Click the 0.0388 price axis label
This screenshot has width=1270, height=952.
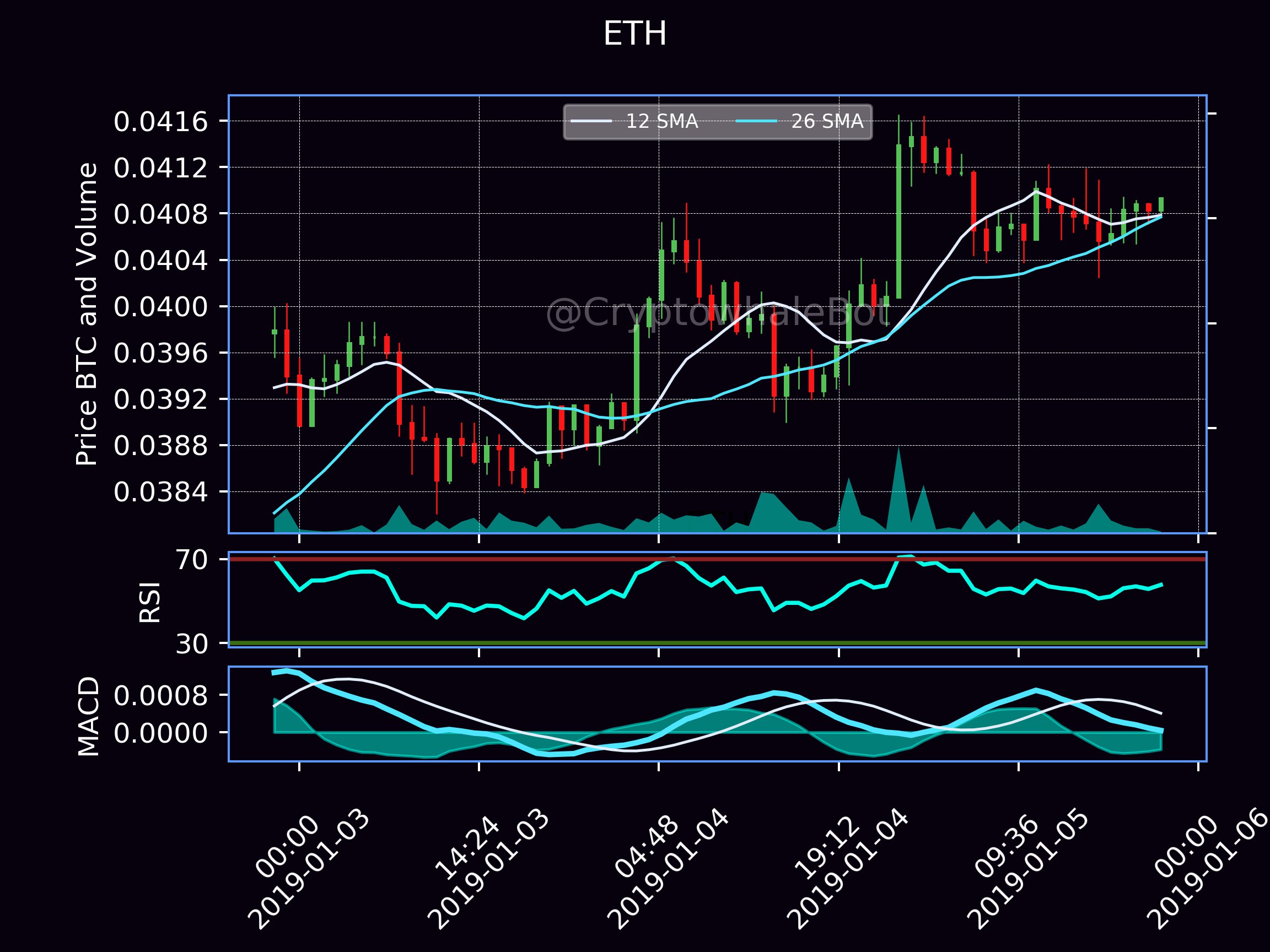pyautogui.click(x=160, y=446)
